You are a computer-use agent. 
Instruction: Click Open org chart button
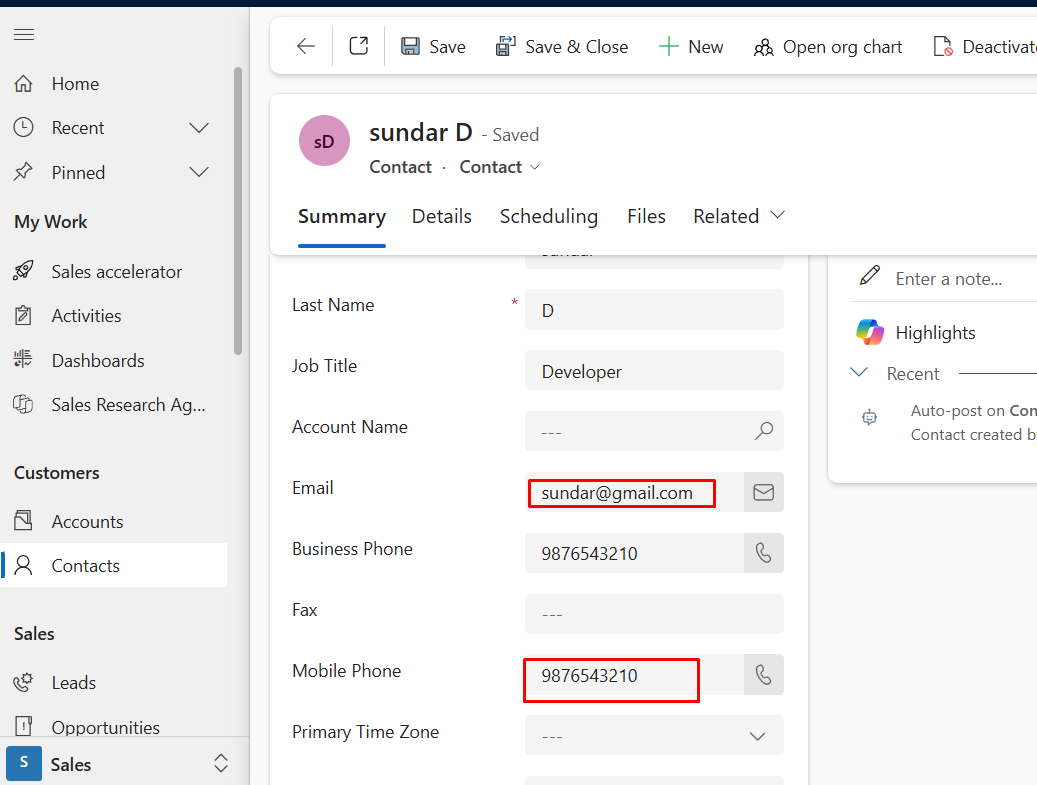tap(828, 47)
